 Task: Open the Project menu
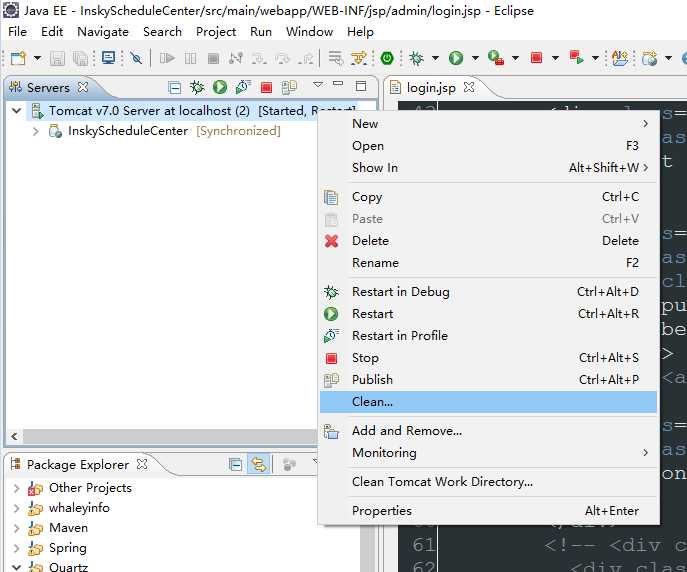point(216,32)
